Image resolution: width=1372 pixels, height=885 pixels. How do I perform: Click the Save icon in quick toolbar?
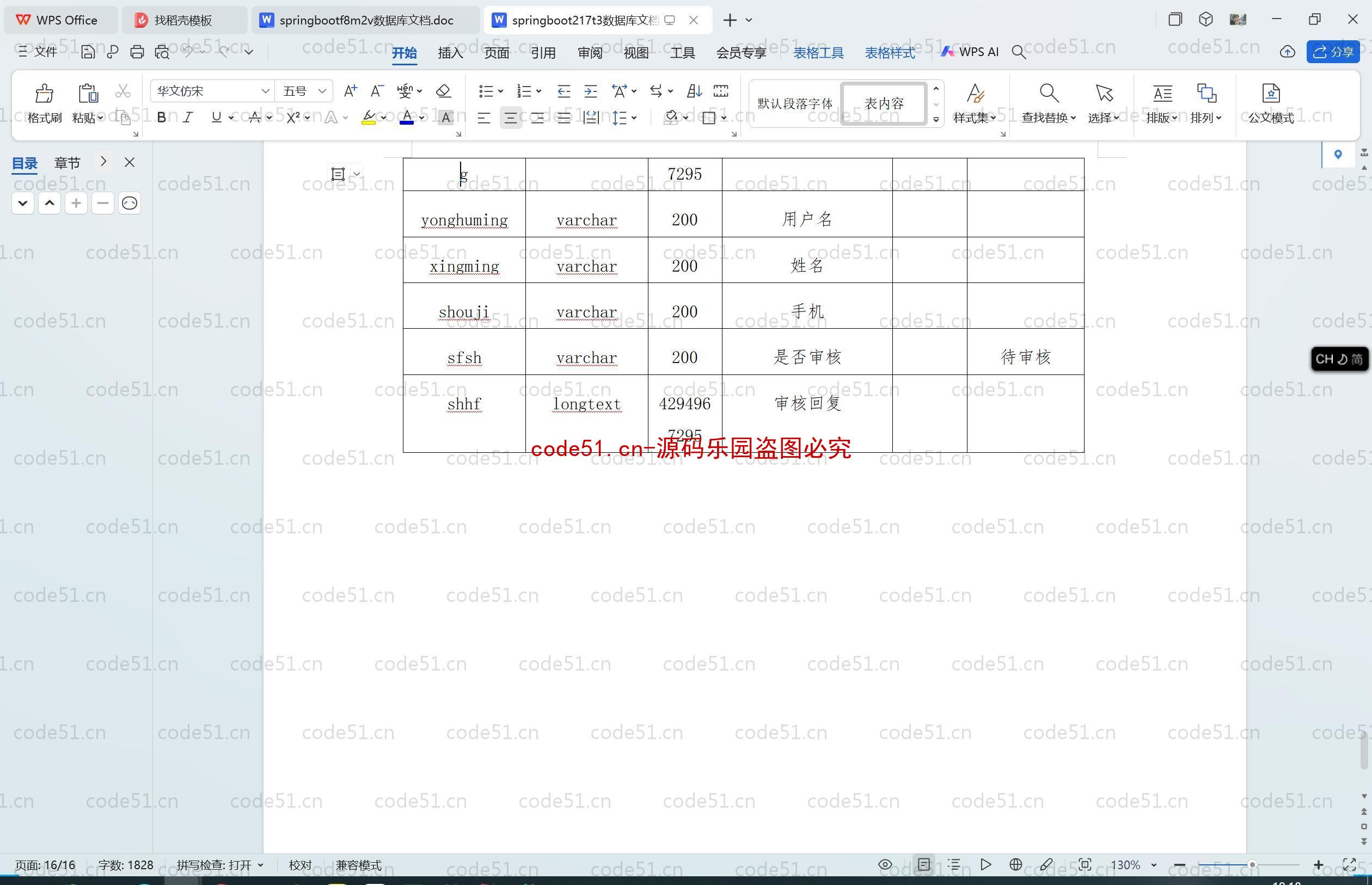[x=88, y=52]
